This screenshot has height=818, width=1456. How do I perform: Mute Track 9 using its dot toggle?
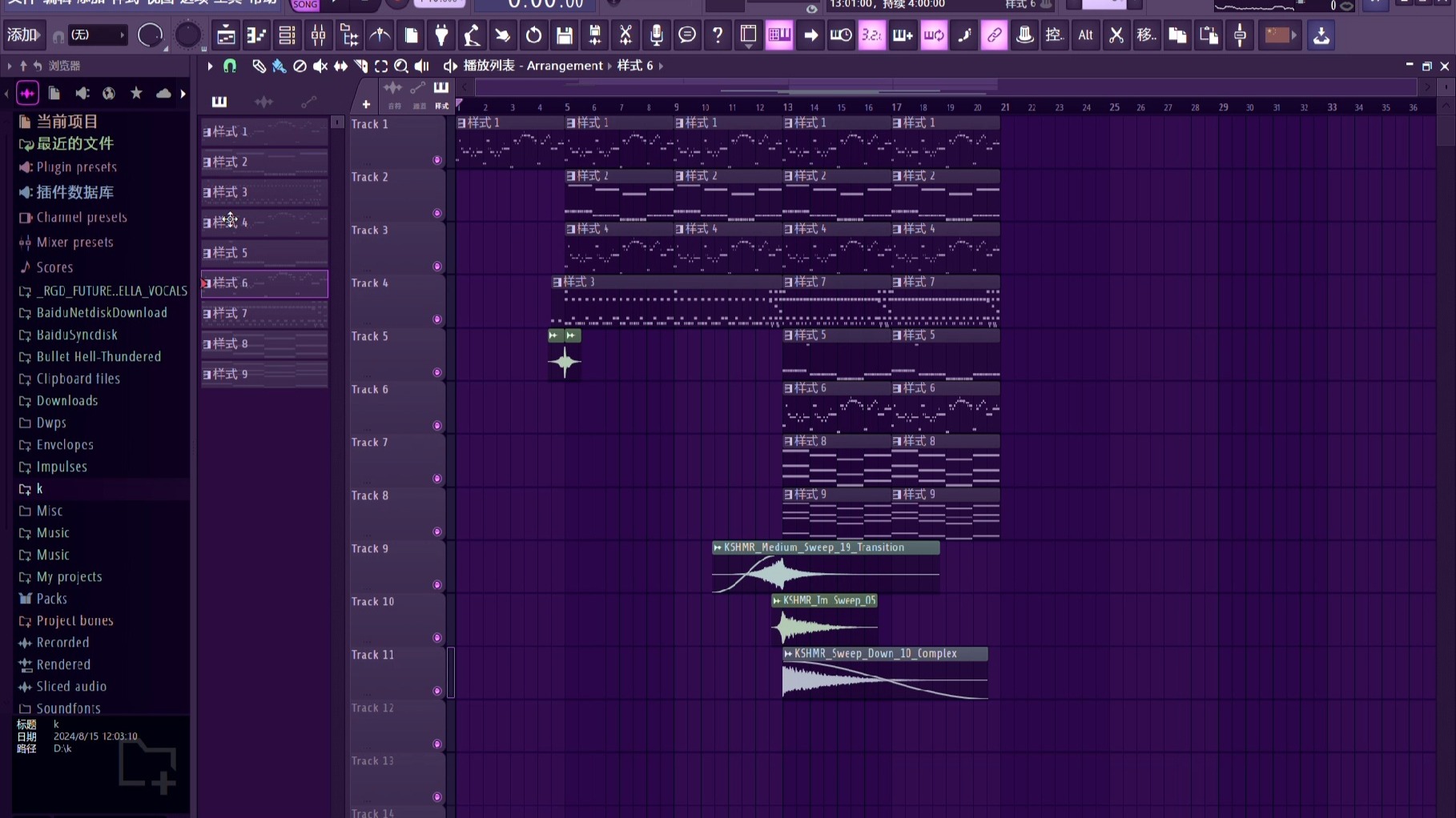437,585
